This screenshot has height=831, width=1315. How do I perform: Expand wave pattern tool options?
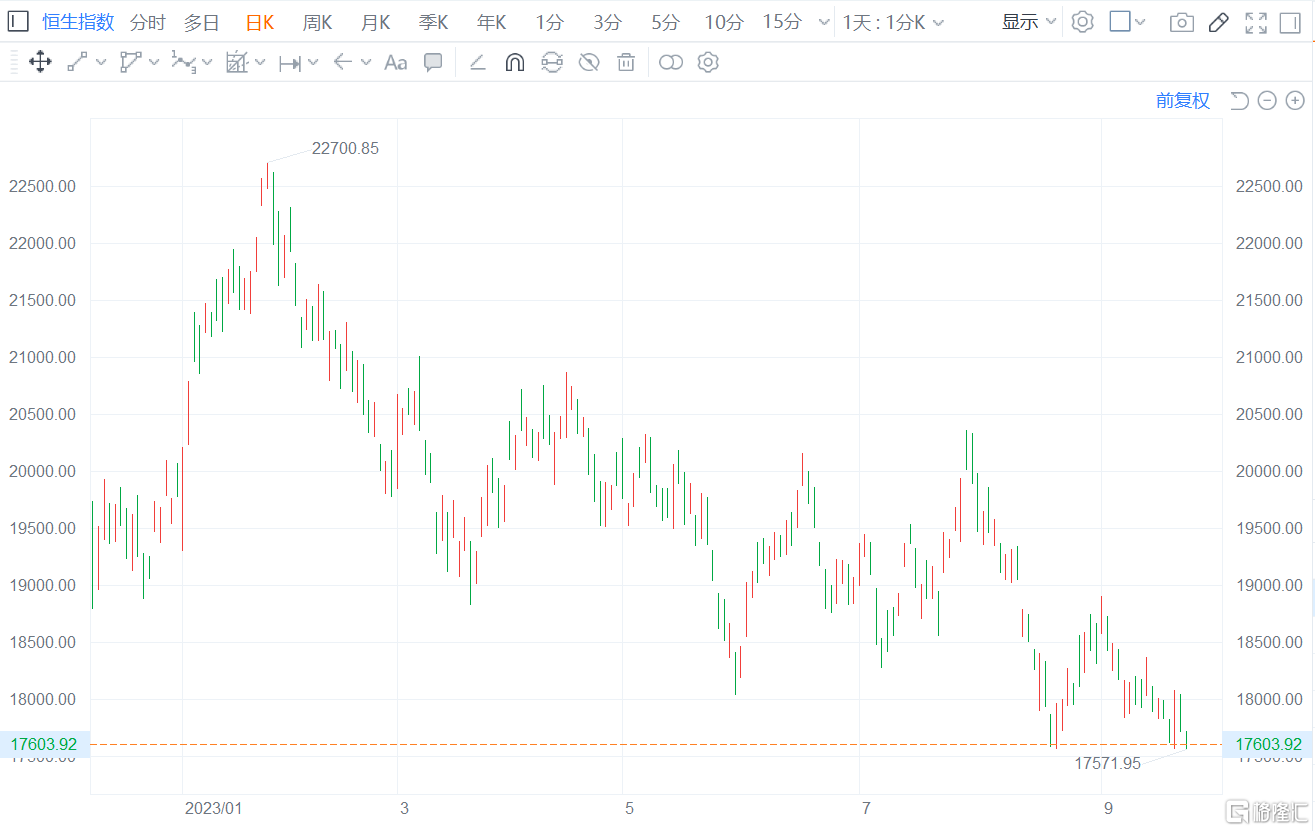tap(207, 63)
